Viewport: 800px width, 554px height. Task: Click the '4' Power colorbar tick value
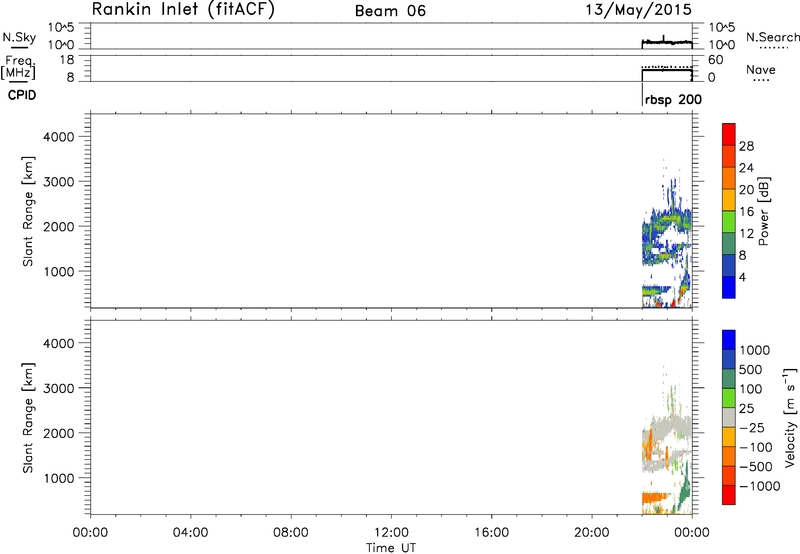click(742, 277)
